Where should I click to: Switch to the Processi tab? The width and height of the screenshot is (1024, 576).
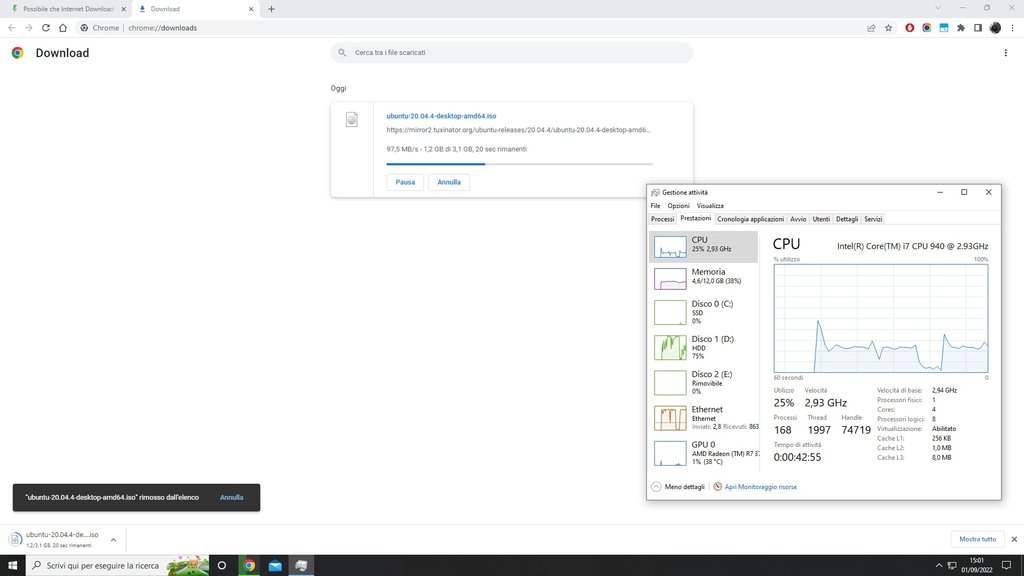point(662,219)
